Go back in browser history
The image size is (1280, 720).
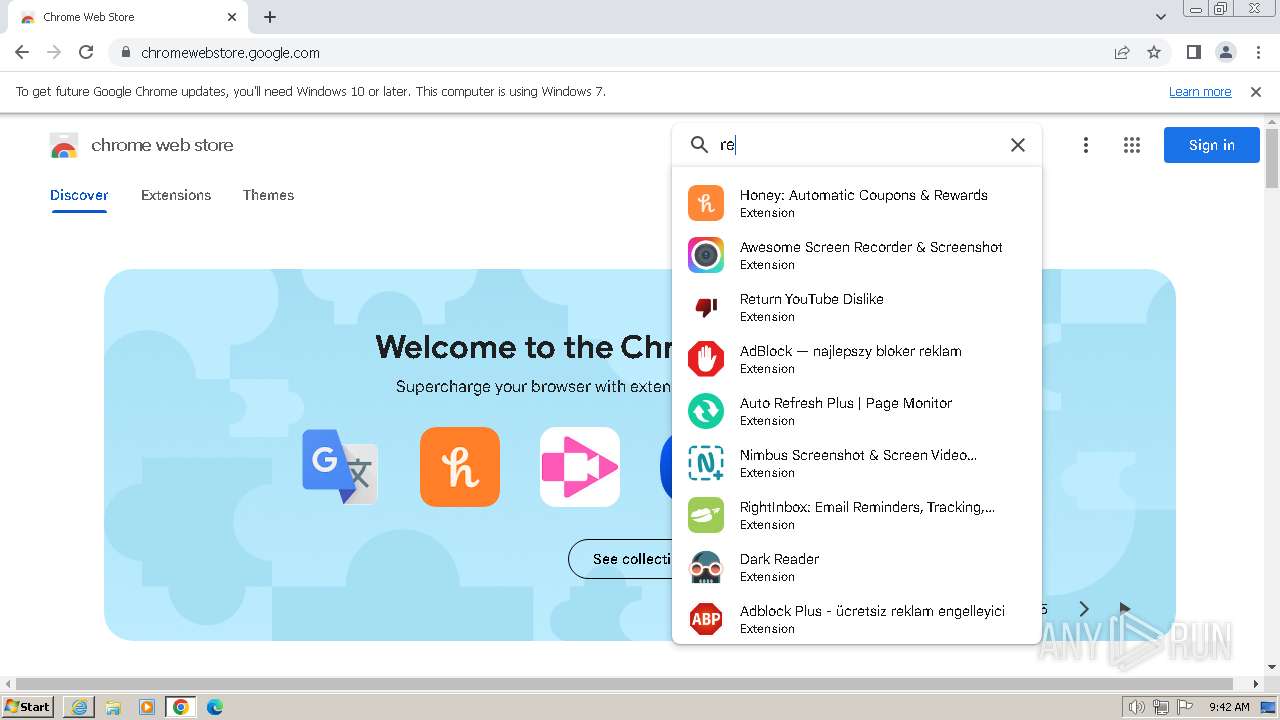tap(22, 53)
